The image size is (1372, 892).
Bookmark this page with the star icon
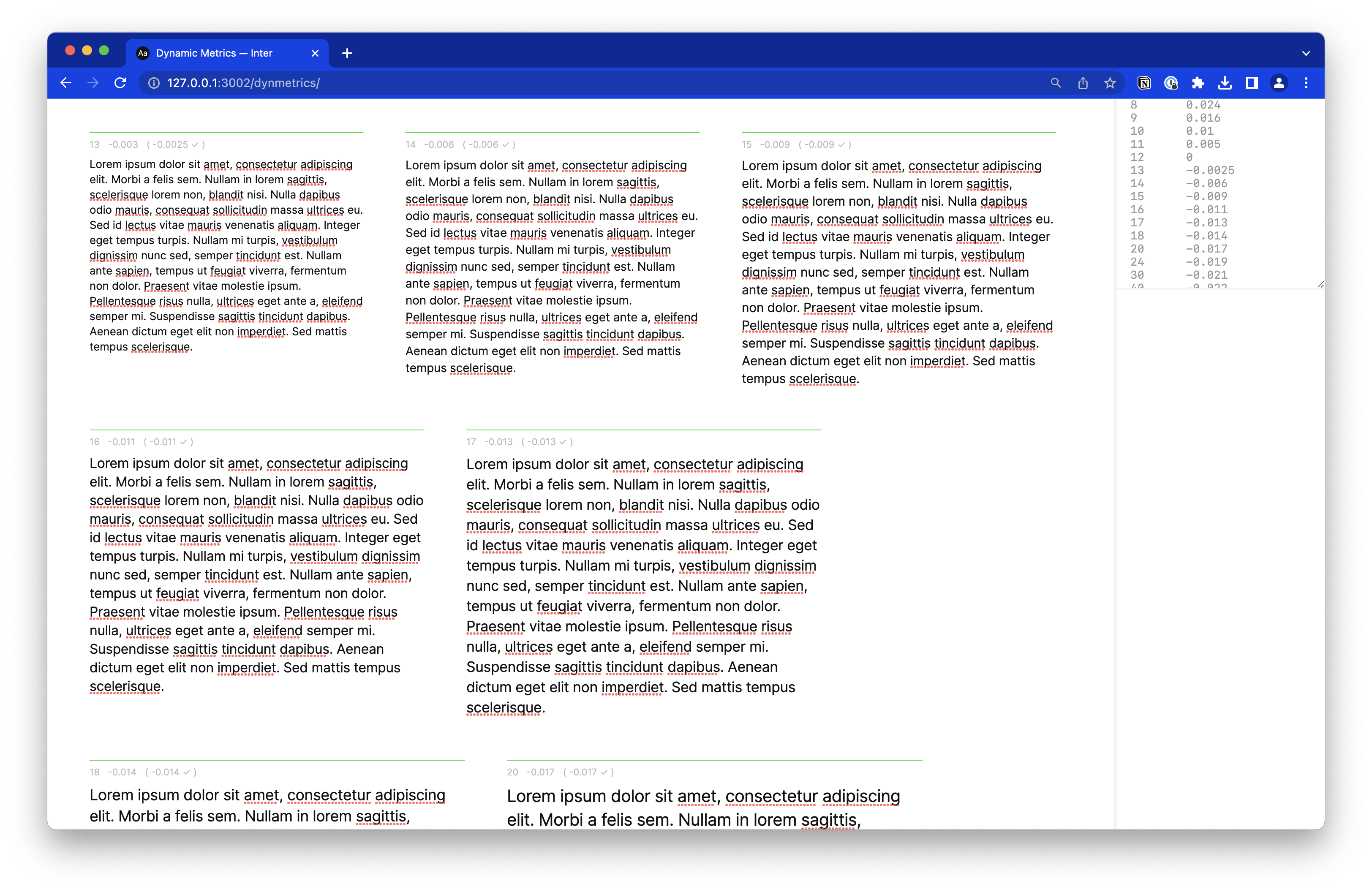(x=1110, y=83)
